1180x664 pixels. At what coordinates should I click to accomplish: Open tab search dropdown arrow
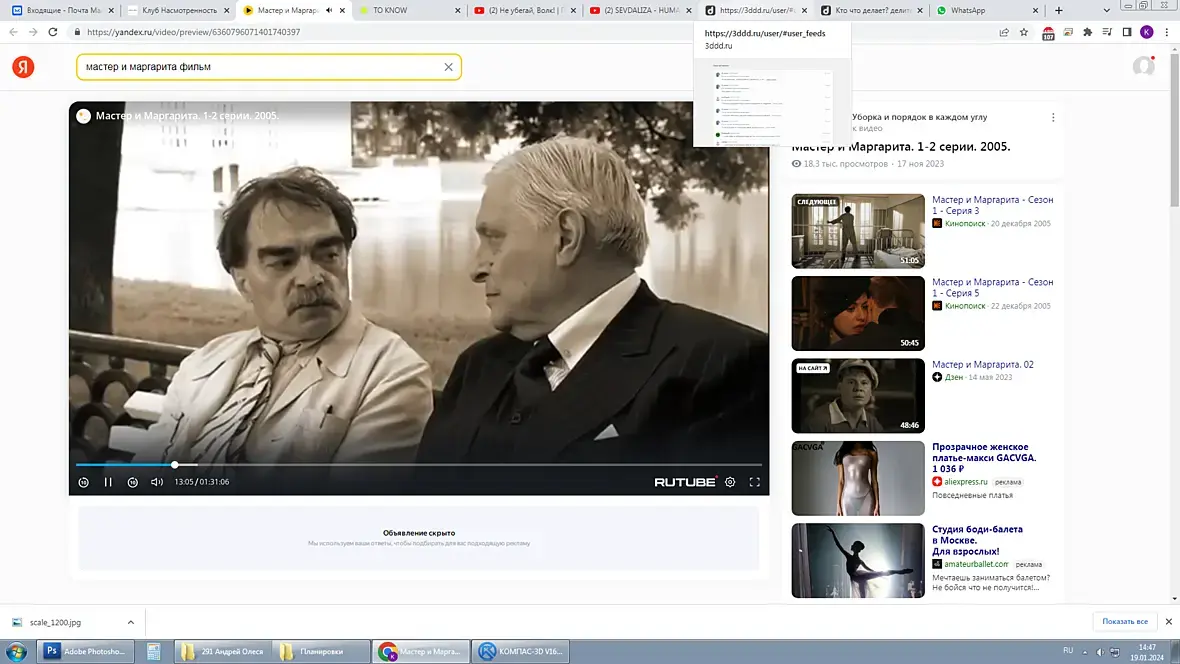(1106, 11)
